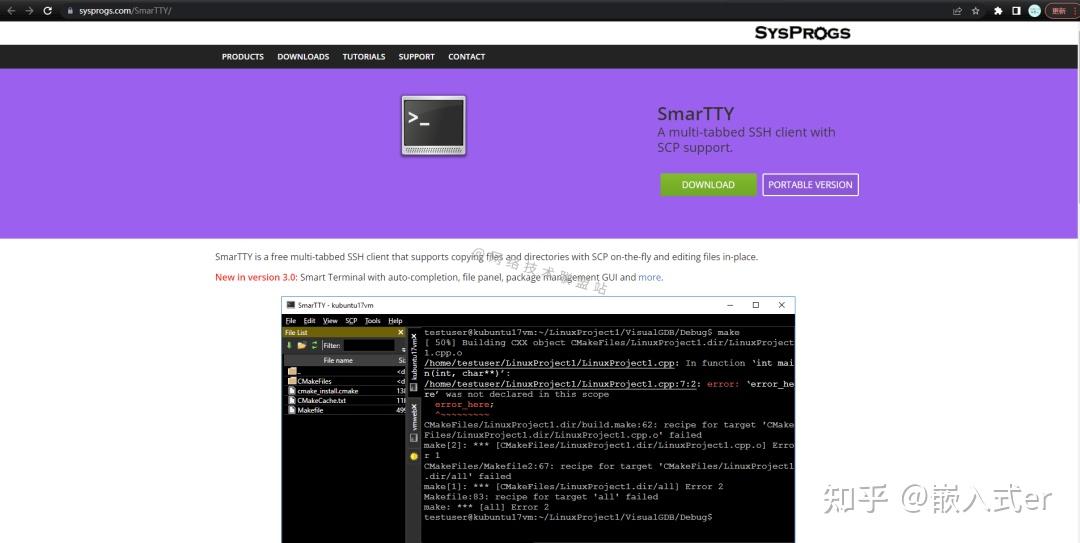Screen dimensions: 1080x543
Task: Open the CONTACT menu
Action: point(466,57)
